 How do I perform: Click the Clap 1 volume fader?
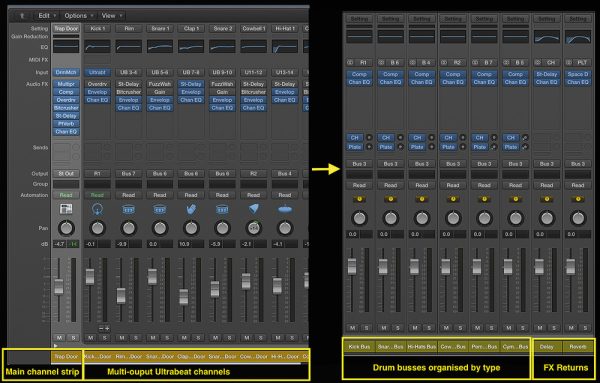(184, 297)
